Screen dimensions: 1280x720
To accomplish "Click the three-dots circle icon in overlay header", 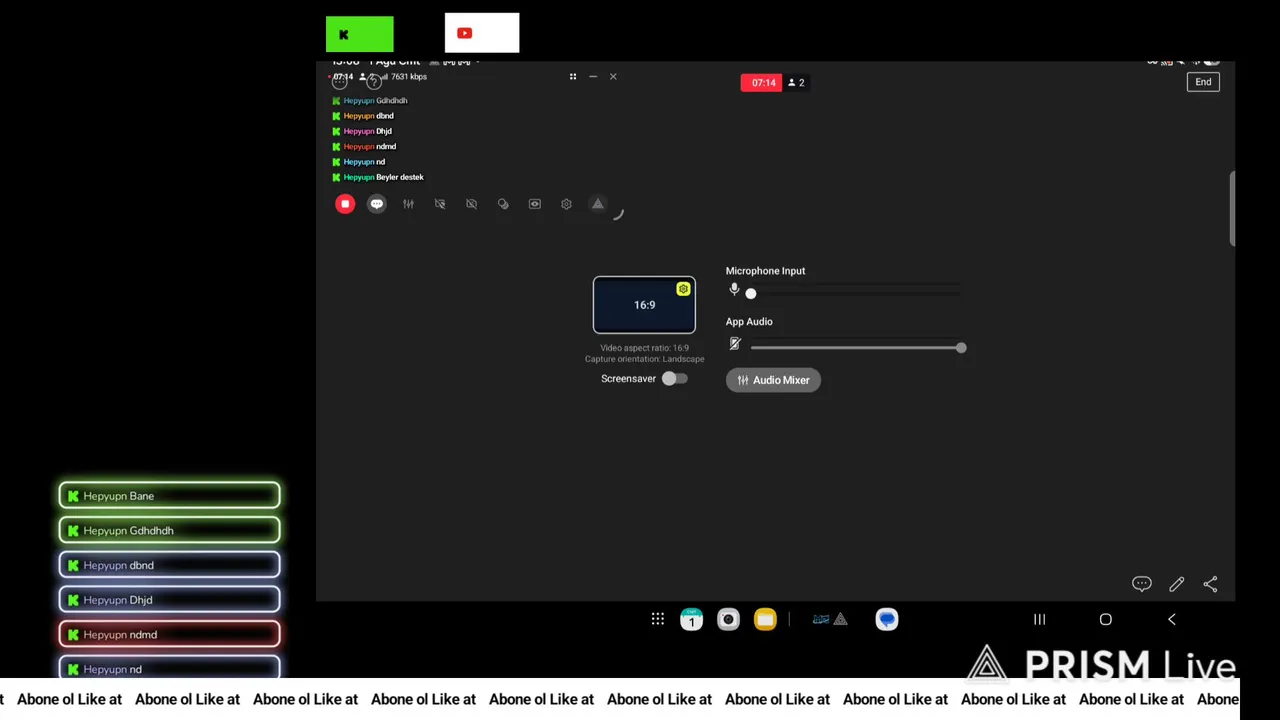I will 340,81.
